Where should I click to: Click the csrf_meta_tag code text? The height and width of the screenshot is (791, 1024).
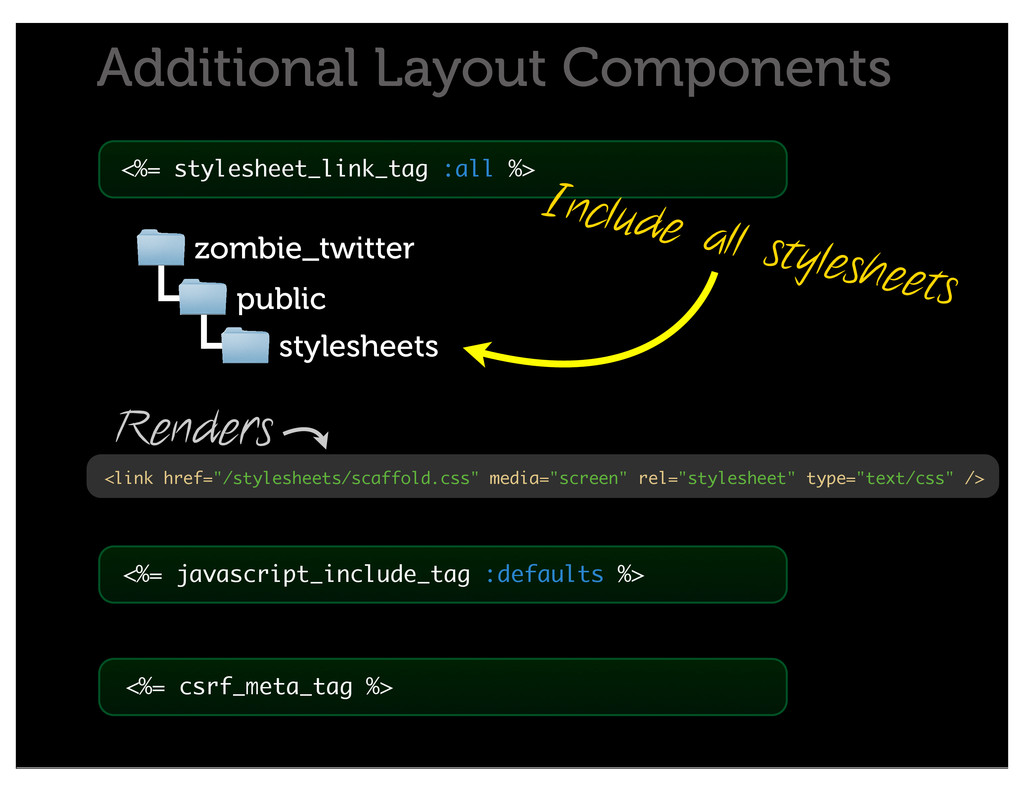266,687
